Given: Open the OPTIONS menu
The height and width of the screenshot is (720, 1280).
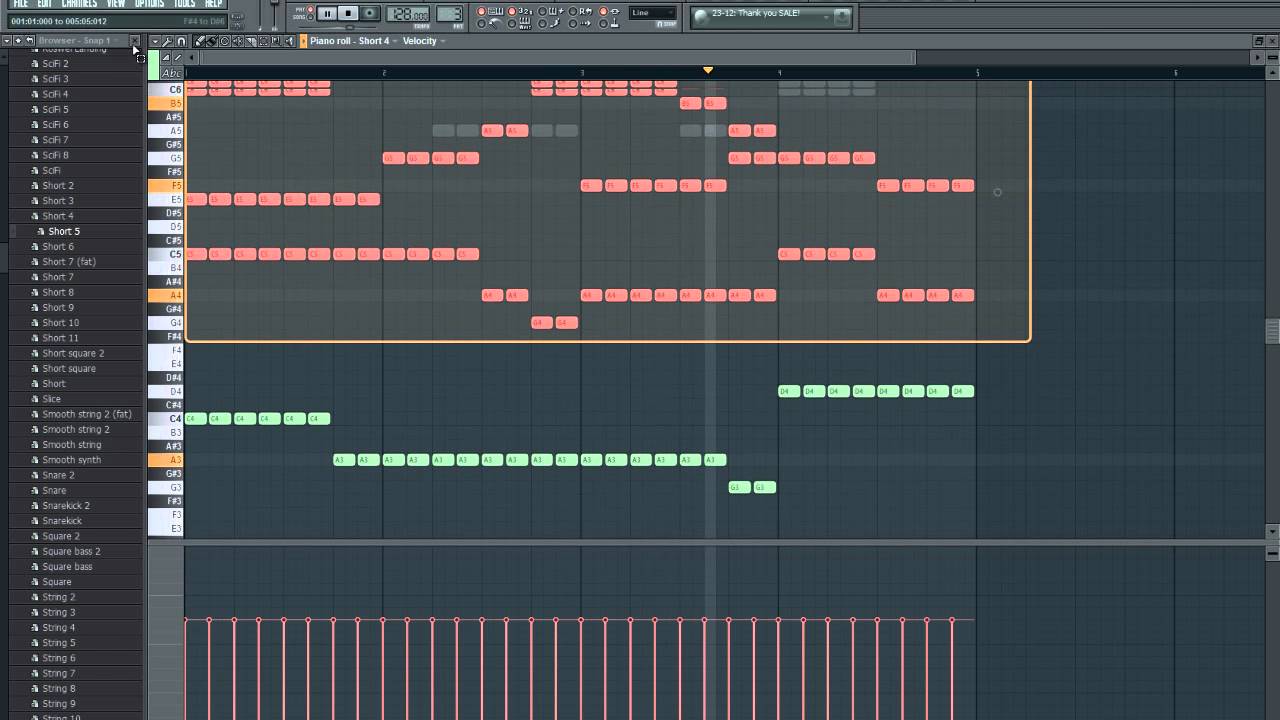Looking at the screenshot, I should click(x=149, y=4).
